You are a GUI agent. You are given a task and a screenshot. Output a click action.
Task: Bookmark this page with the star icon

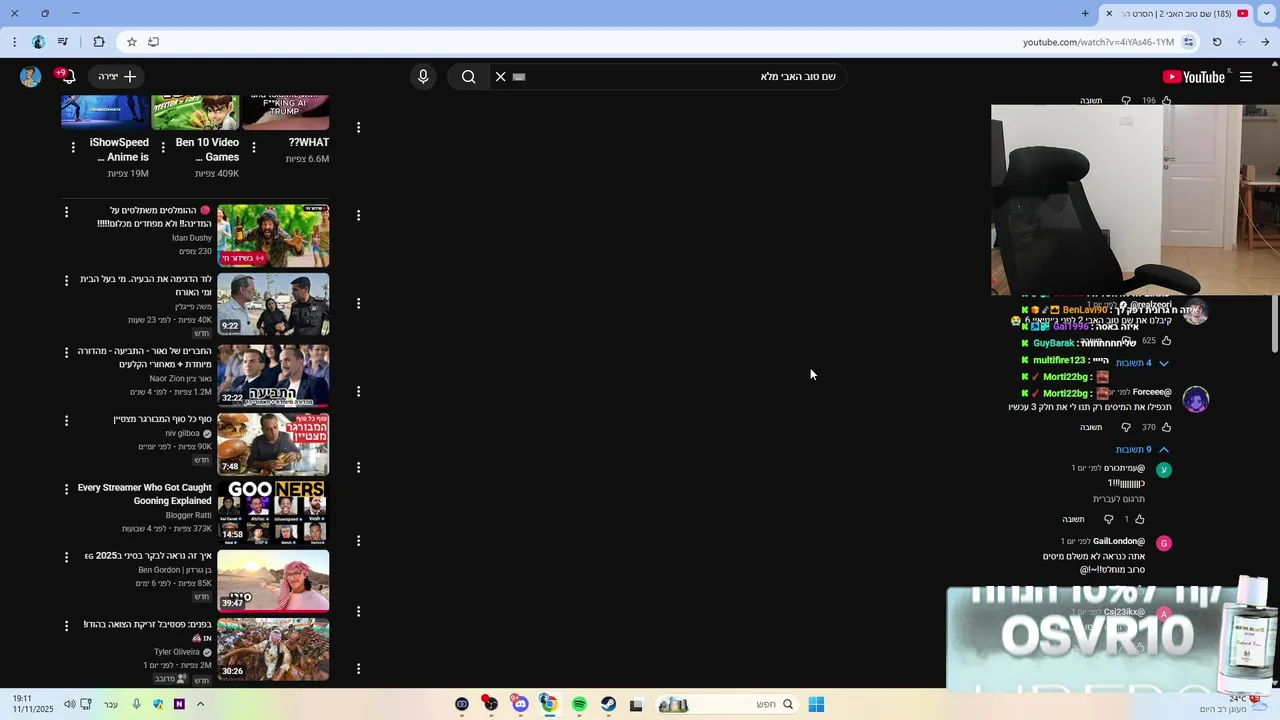[x=131, y=42]
